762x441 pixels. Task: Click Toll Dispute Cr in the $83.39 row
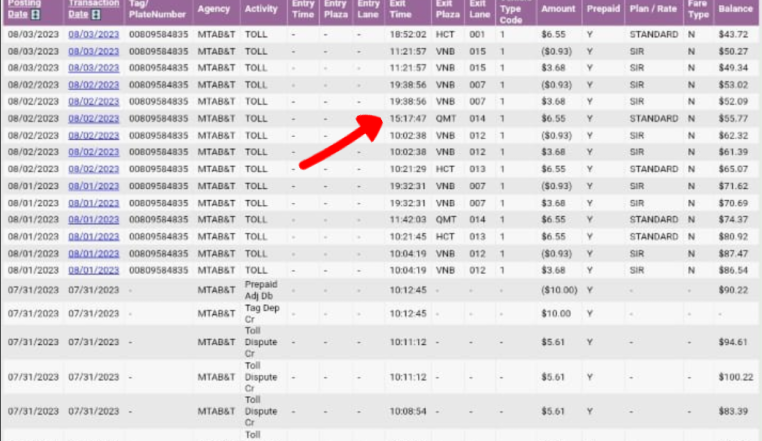pyautogui.click(x=261, y=411)
